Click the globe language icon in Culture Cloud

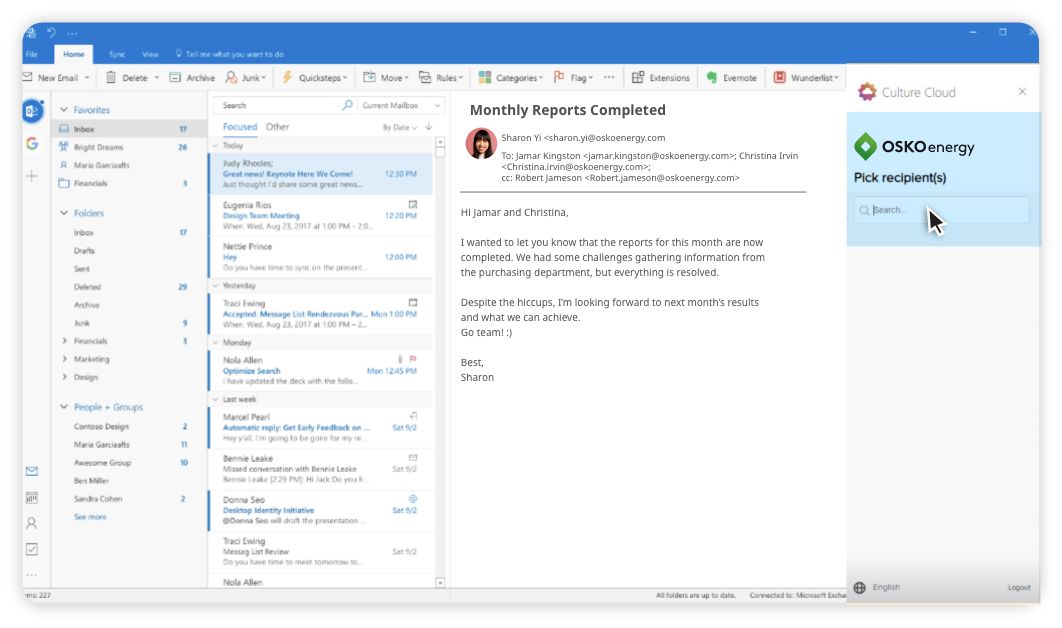pyautogui.click(x=859, y=587)
